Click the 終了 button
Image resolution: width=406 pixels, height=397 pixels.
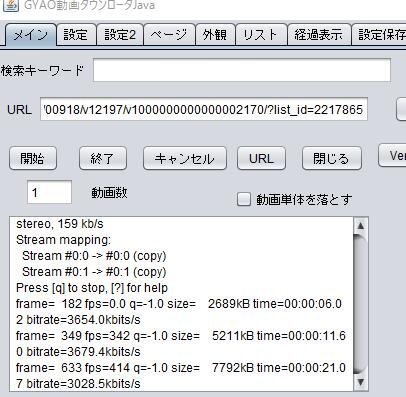103,158
